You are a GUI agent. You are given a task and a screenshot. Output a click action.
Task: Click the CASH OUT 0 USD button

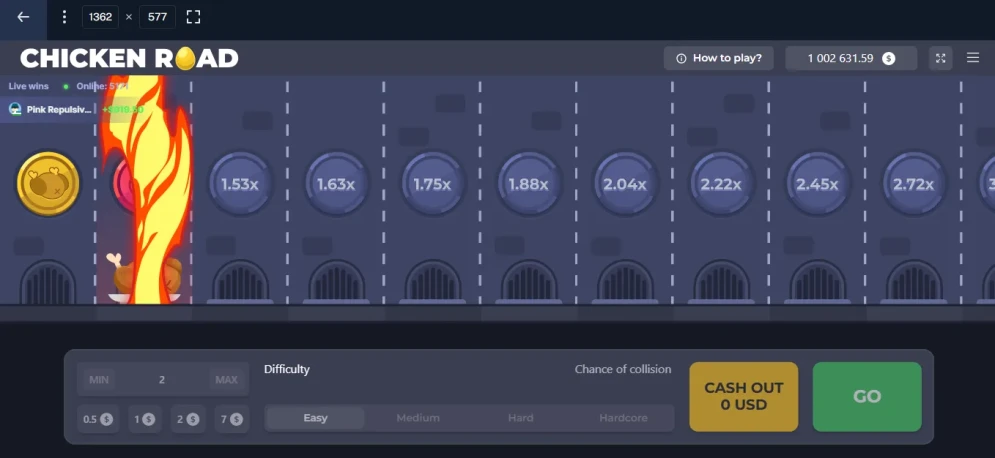click(x=744, y=396)
